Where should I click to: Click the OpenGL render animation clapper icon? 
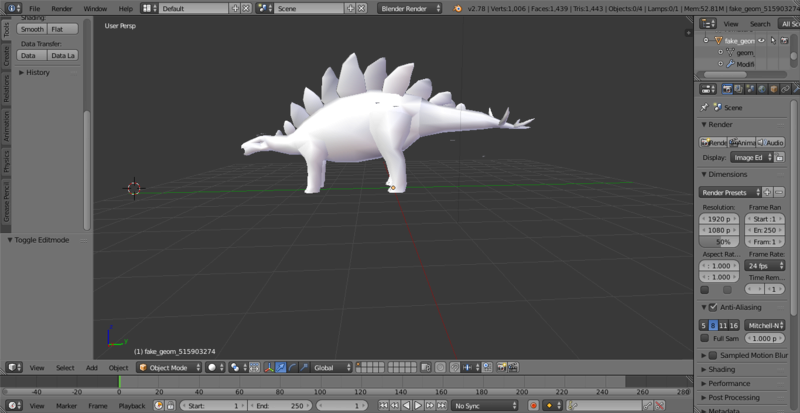tap(513, 368)
